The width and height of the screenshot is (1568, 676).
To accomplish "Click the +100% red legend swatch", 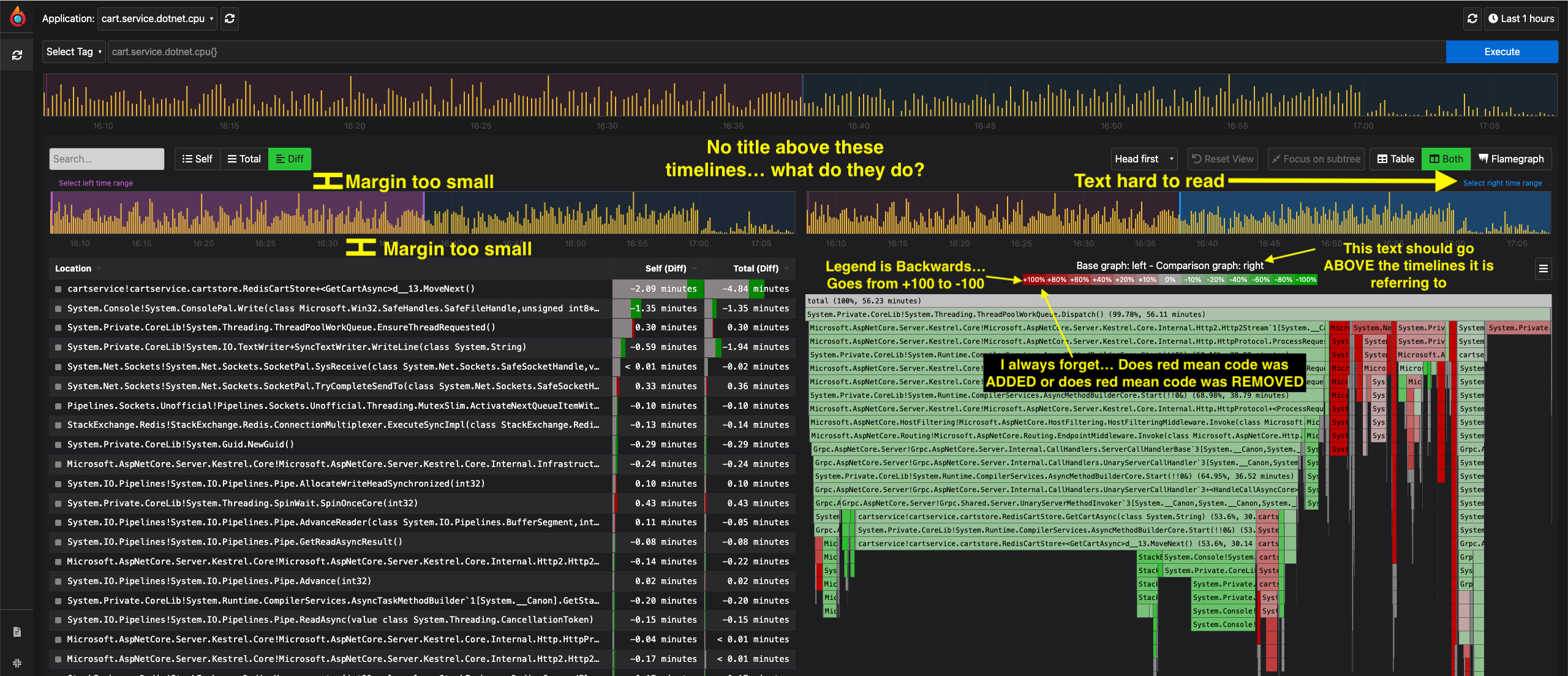I will tap(1034, 279).
